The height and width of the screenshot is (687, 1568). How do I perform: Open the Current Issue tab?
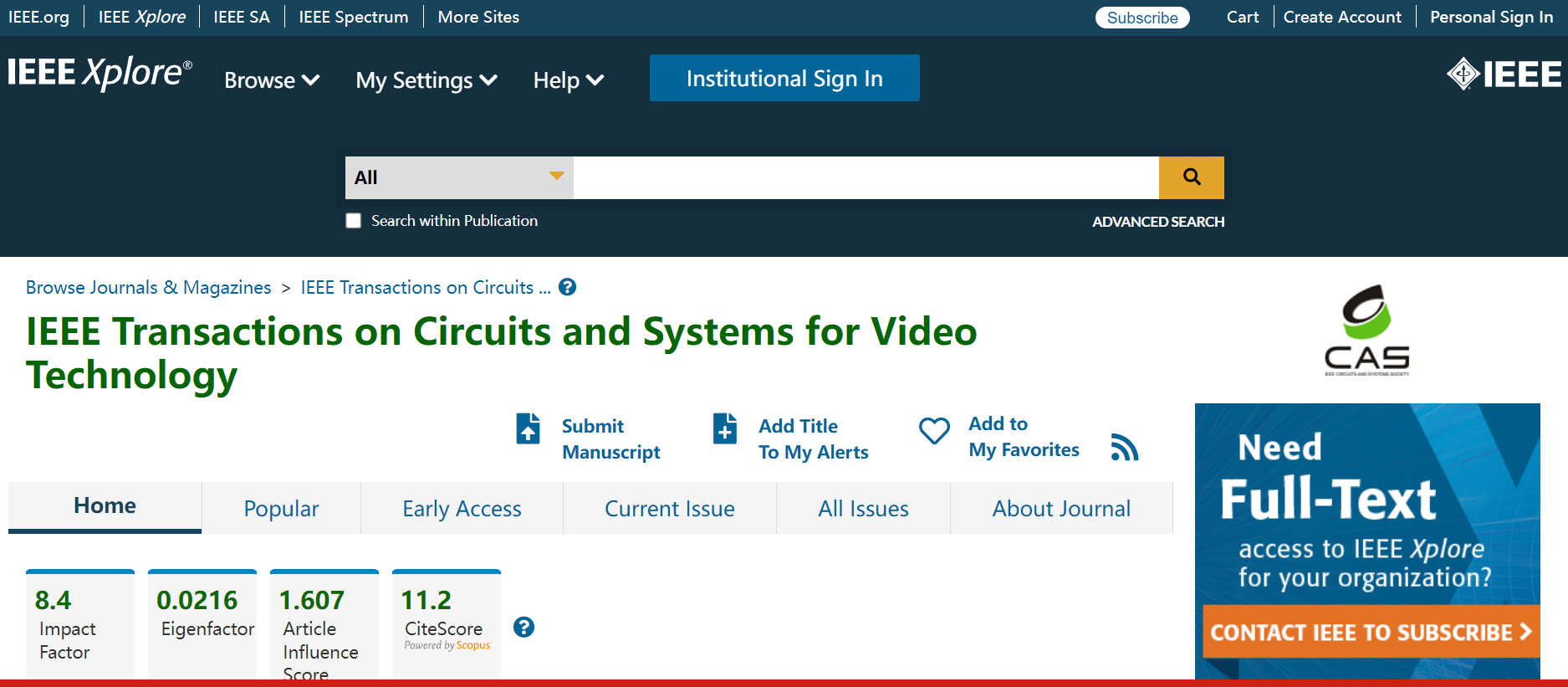pyautogui.click(x=670, y=508)
